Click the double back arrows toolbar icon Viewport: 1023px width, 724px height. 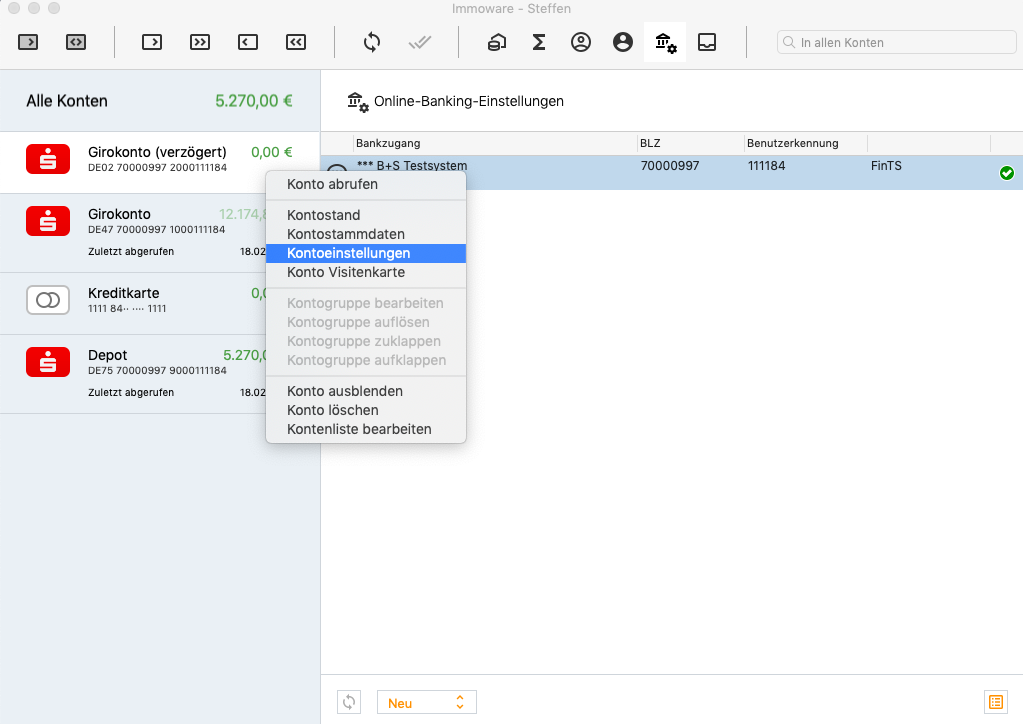pos(296,42)
